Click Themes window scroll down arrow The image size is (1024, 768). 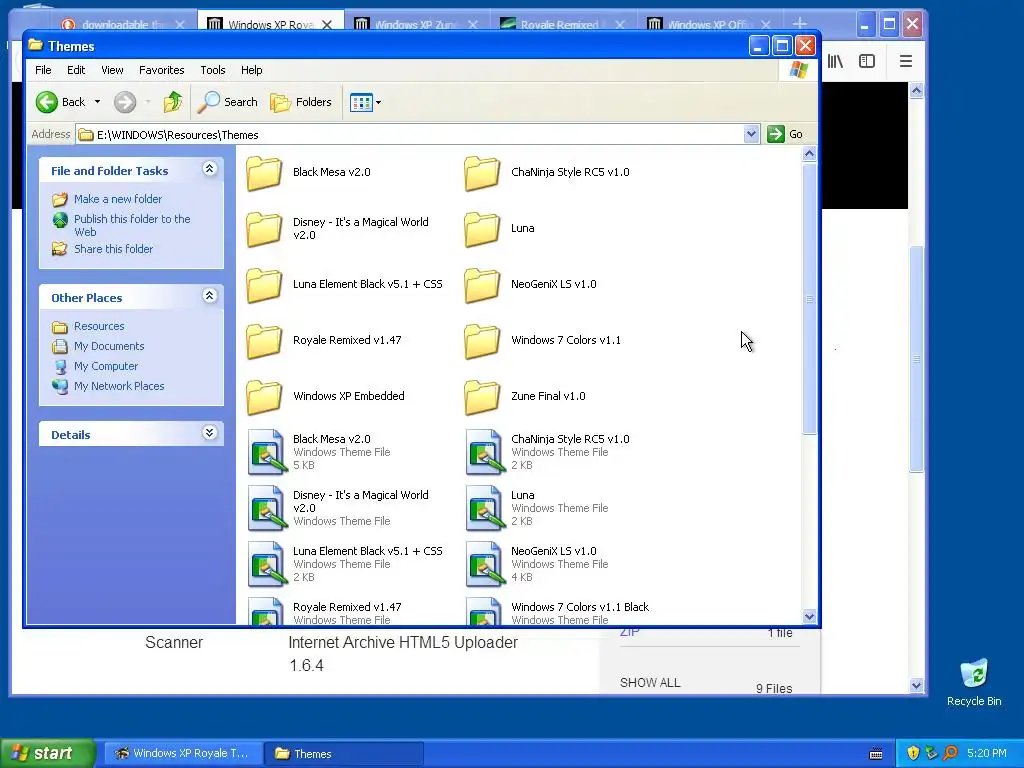[x=809, y=616]
